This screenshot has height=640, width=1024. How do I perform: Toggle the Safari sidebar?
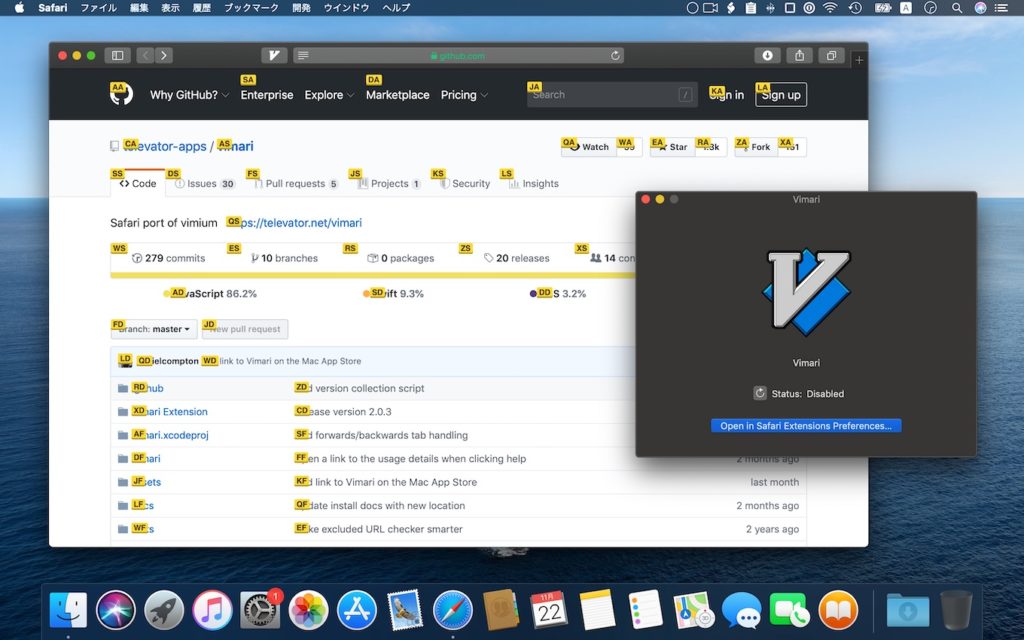pos(117,55)
